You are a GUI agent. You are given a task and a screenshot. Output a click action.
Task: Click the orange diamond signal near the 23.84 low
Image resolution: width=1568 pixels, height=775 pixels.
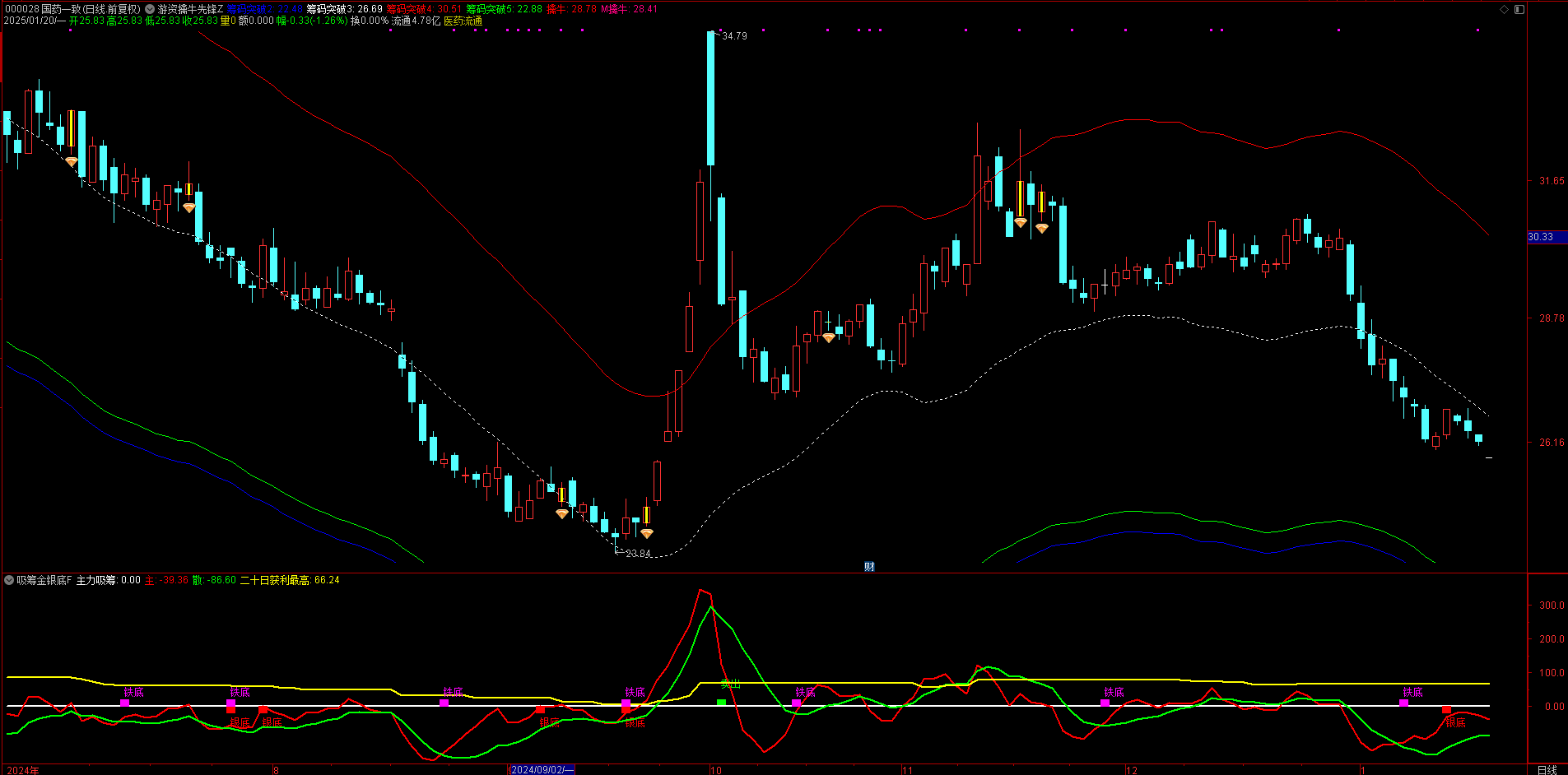[x=647, y=533]
